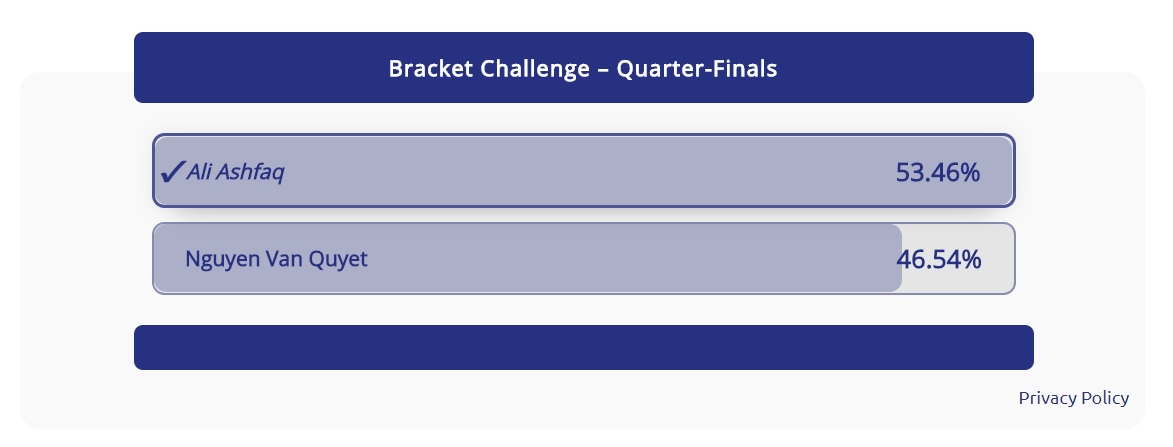
Task: Click the word "Privacy" in the footer link
Action: click(1047, 398)
